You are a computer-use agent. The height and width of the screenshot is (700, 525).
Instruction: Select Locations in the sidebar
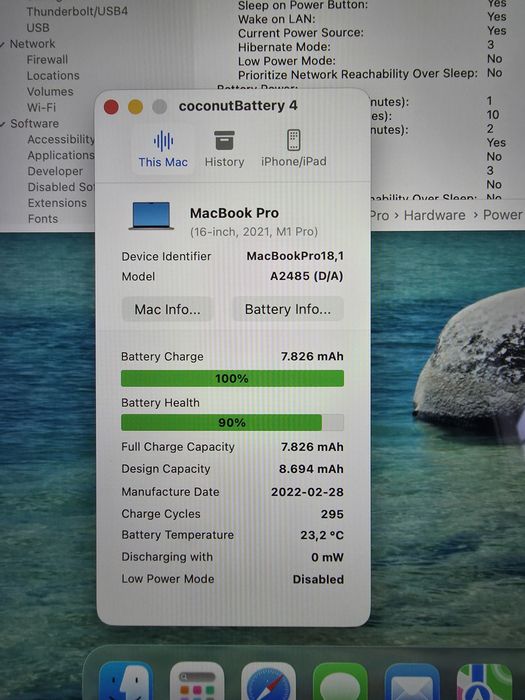pos(53,75)
